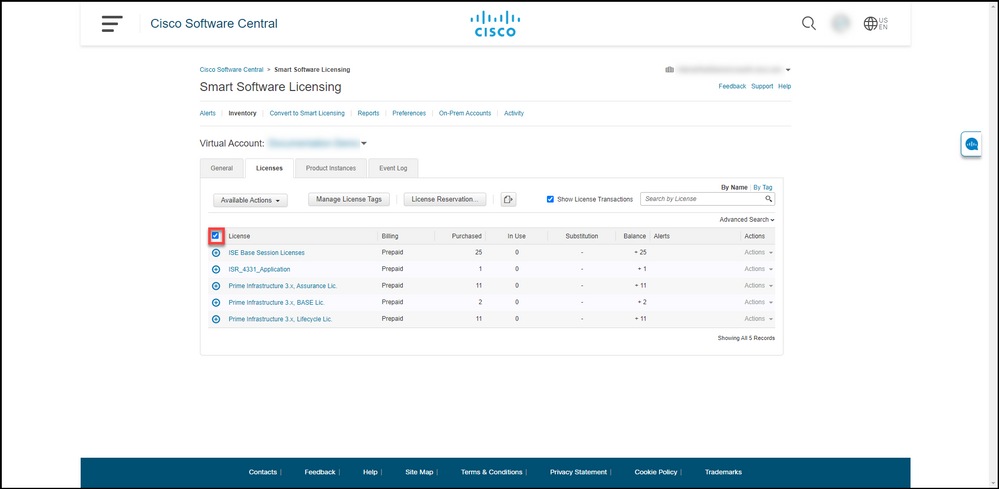The image size is (999, 489).
Task: Select the By Name view
Action: point(734,188)
